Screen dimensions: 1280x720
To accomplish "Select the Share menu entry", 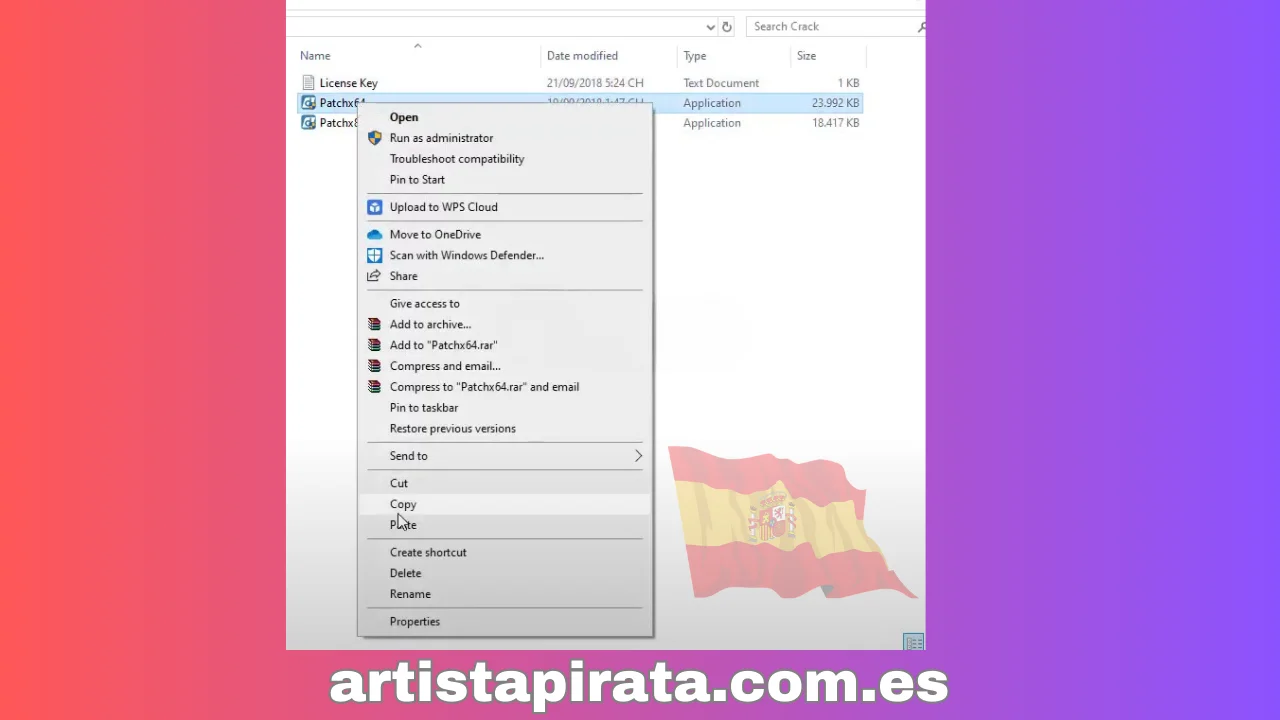I will (403, 276).
